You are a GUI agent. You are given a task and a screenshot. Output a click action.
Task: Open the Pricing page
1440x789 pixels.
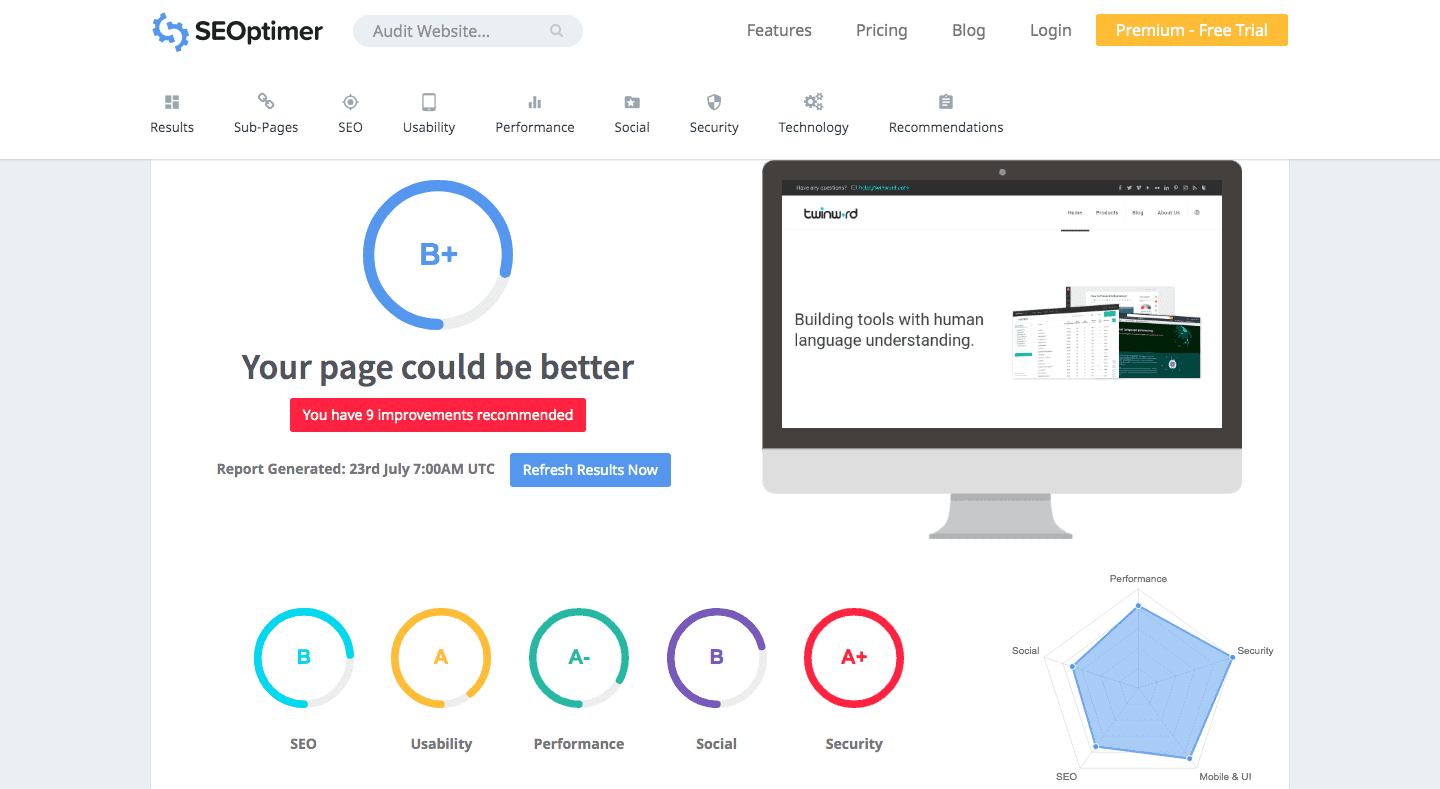(882, 30)
